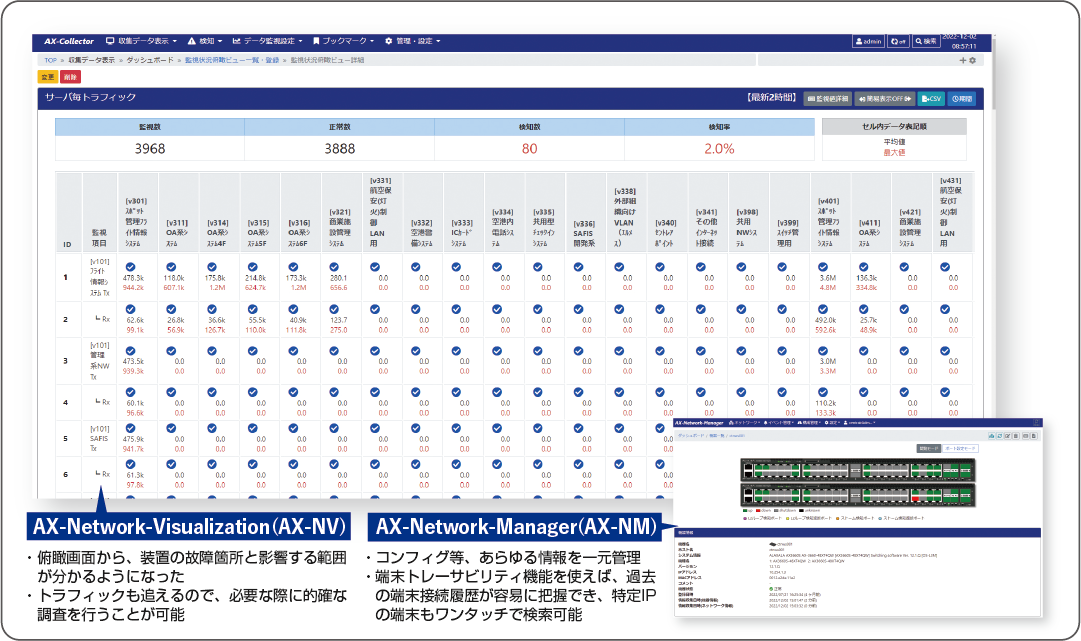Open the ネットワーク dropdown in AX-Network-Manager
The image size is (1081, 641).
tap(744, 423)
